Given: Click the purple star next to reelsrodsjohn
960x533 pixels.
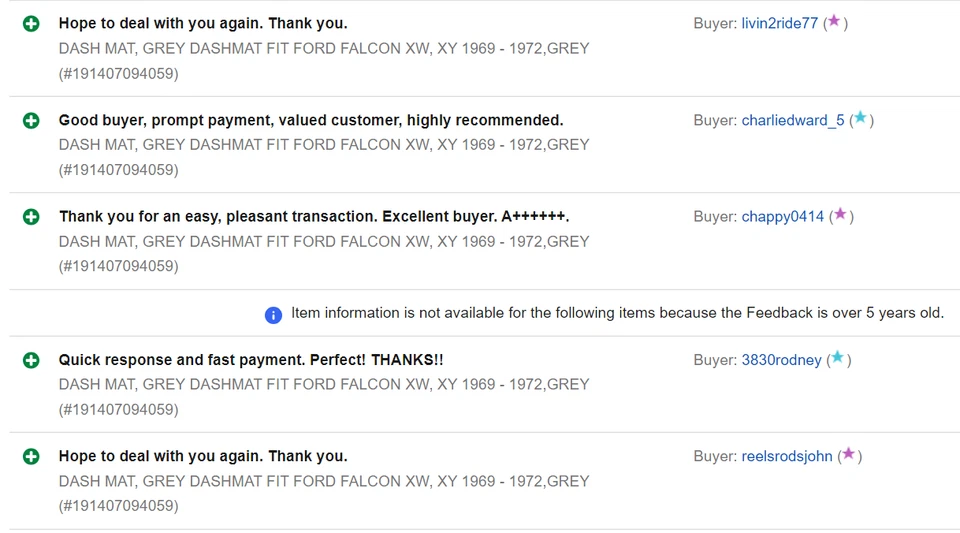Looking at the screenshot, I should (848, 454).
